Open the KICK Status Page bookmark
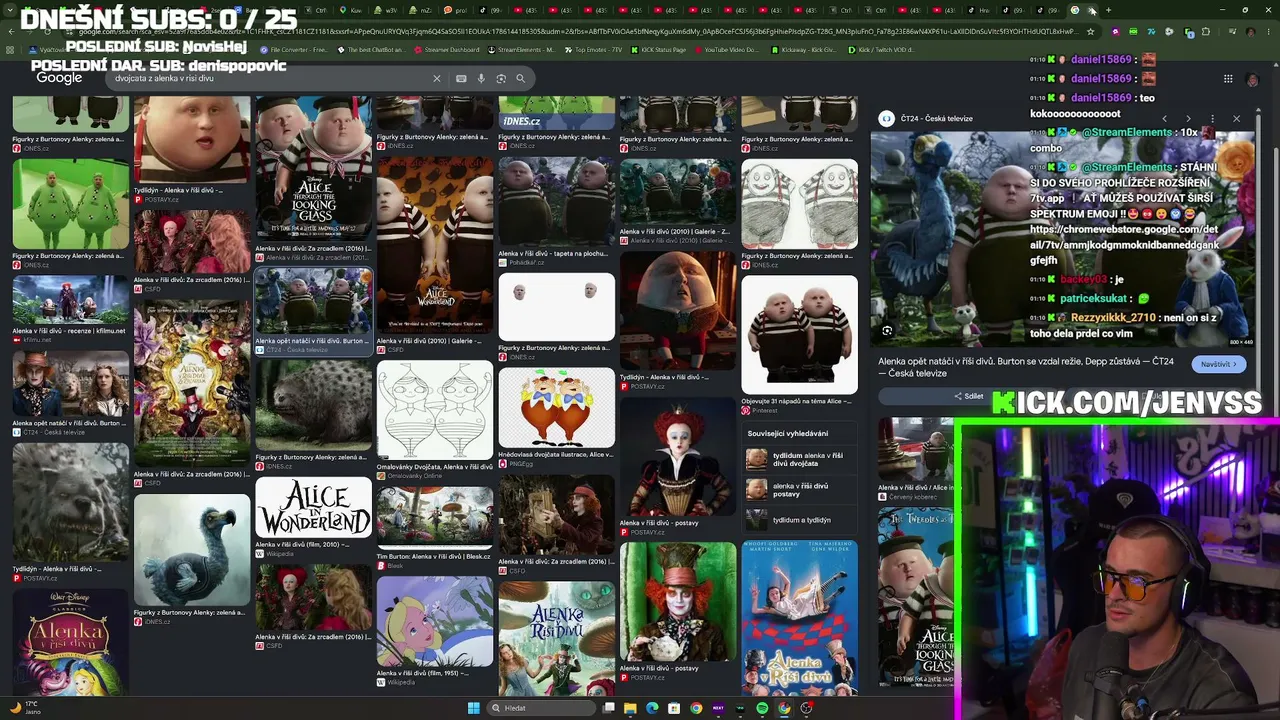The width and height of the screenshot is (1280, 720). click(x=658, y=50)
